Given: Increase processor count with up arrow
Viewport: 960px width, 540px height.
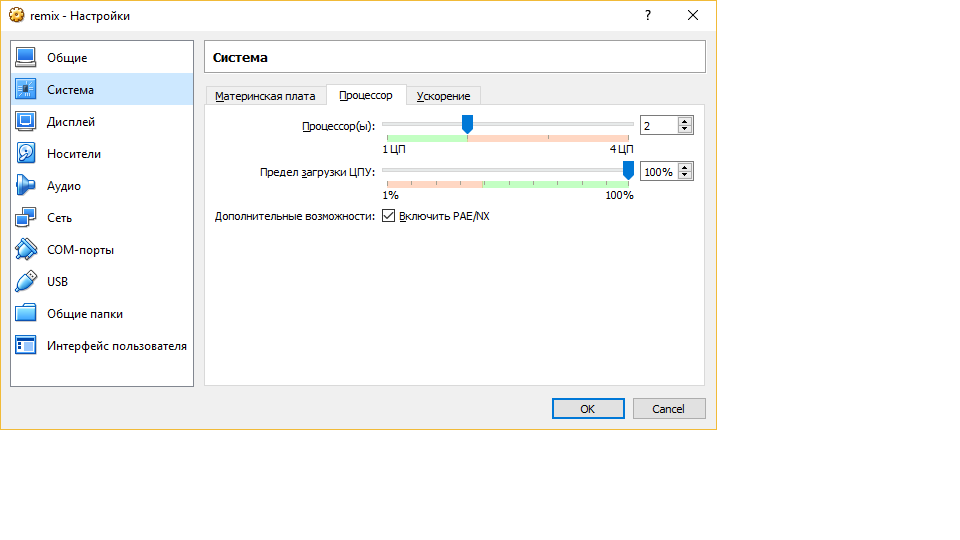Looking at the screenshot, I should coord(685,121).
